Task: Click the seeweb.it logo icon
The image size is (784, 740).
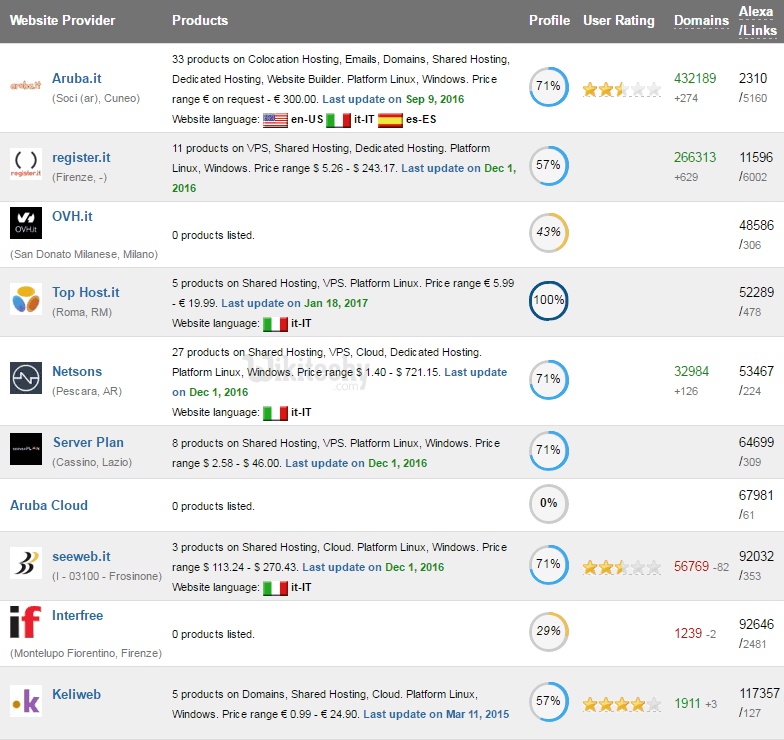Action: pos(25,563)
